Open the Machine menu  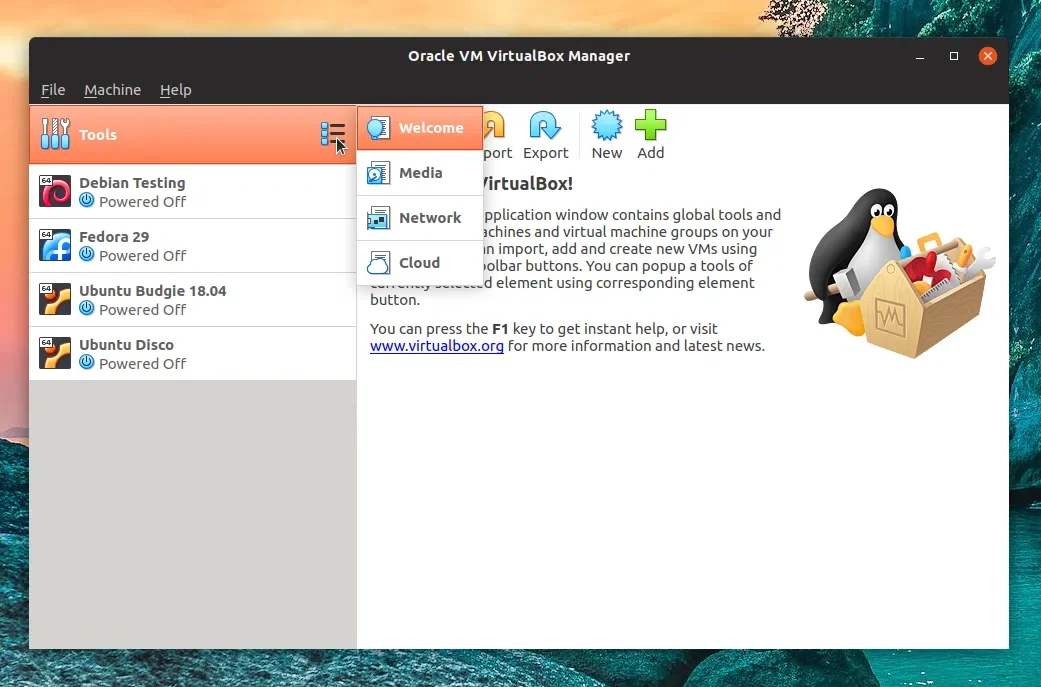pos(112,90)
